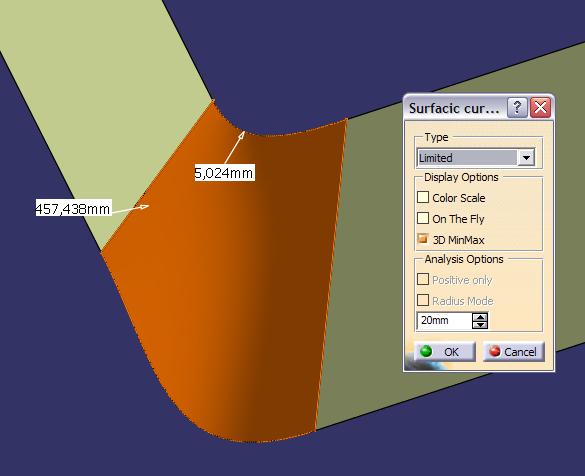The image size is (585, 476).
Task: Click the green OK button icon
Action: pyautogui.click(x=426, y=351)
